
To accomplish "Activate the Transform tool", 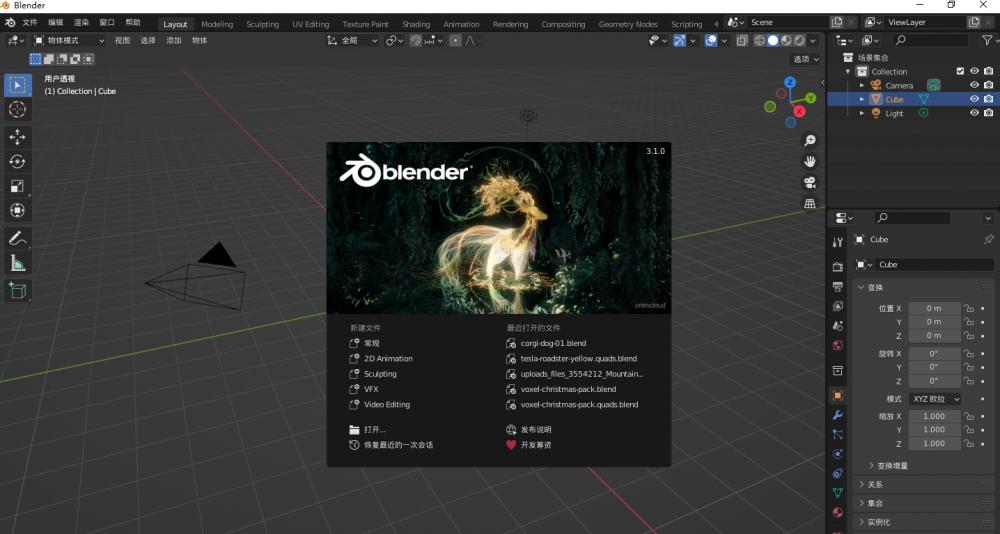I will point(18,210).
